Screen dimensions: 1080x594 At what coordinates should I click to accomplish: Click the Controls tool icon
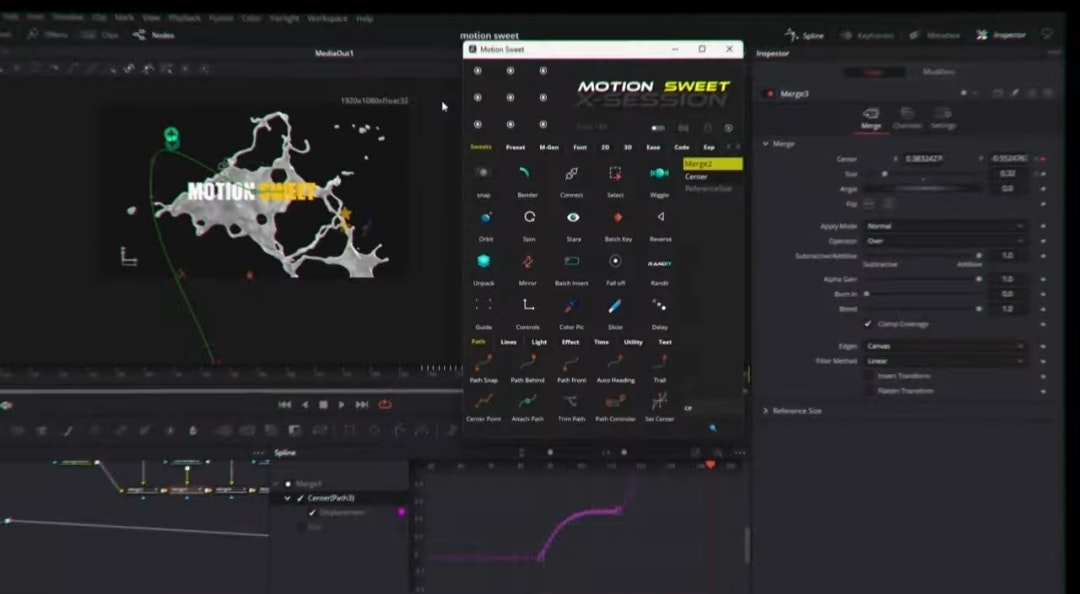tap(528, 305)
